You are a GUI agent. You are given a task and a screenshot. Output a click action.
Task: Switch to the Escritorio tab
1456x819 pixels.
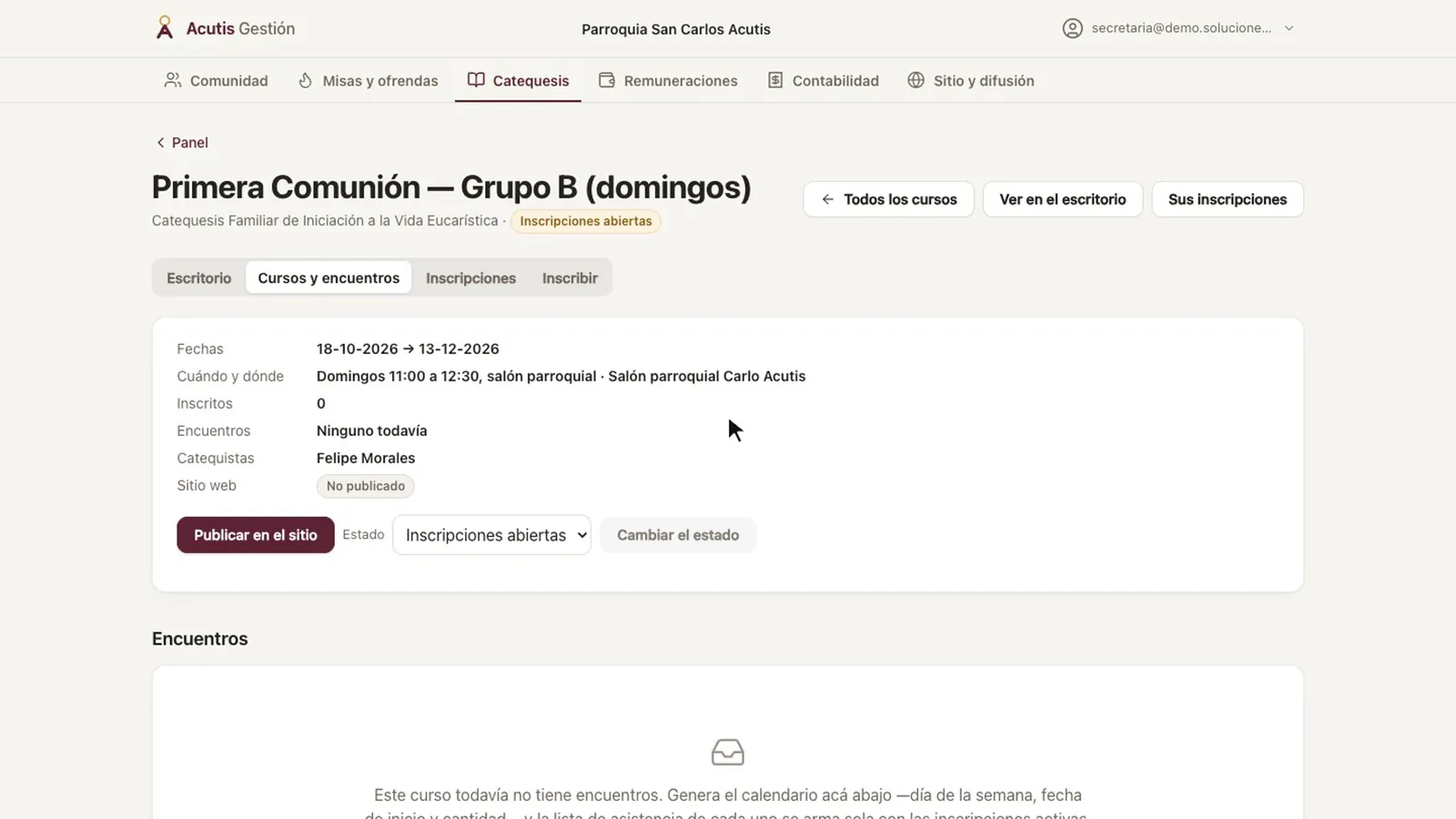[x=198, y=278]
